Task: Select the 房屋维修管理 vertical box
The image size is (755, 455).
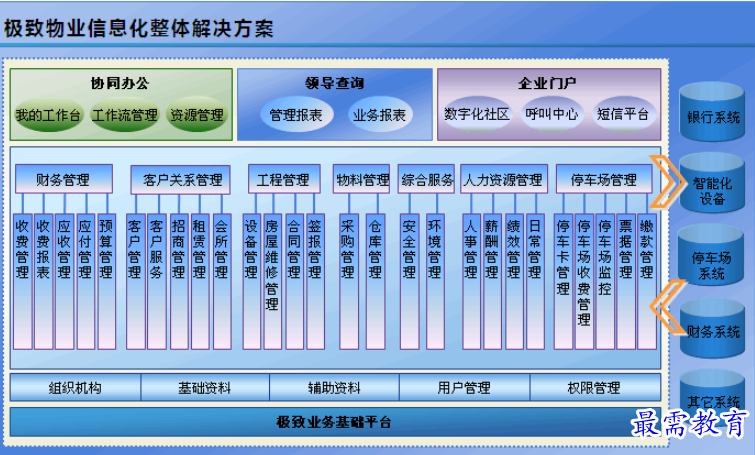Action: pyautogui.click(x=272, y=281)
